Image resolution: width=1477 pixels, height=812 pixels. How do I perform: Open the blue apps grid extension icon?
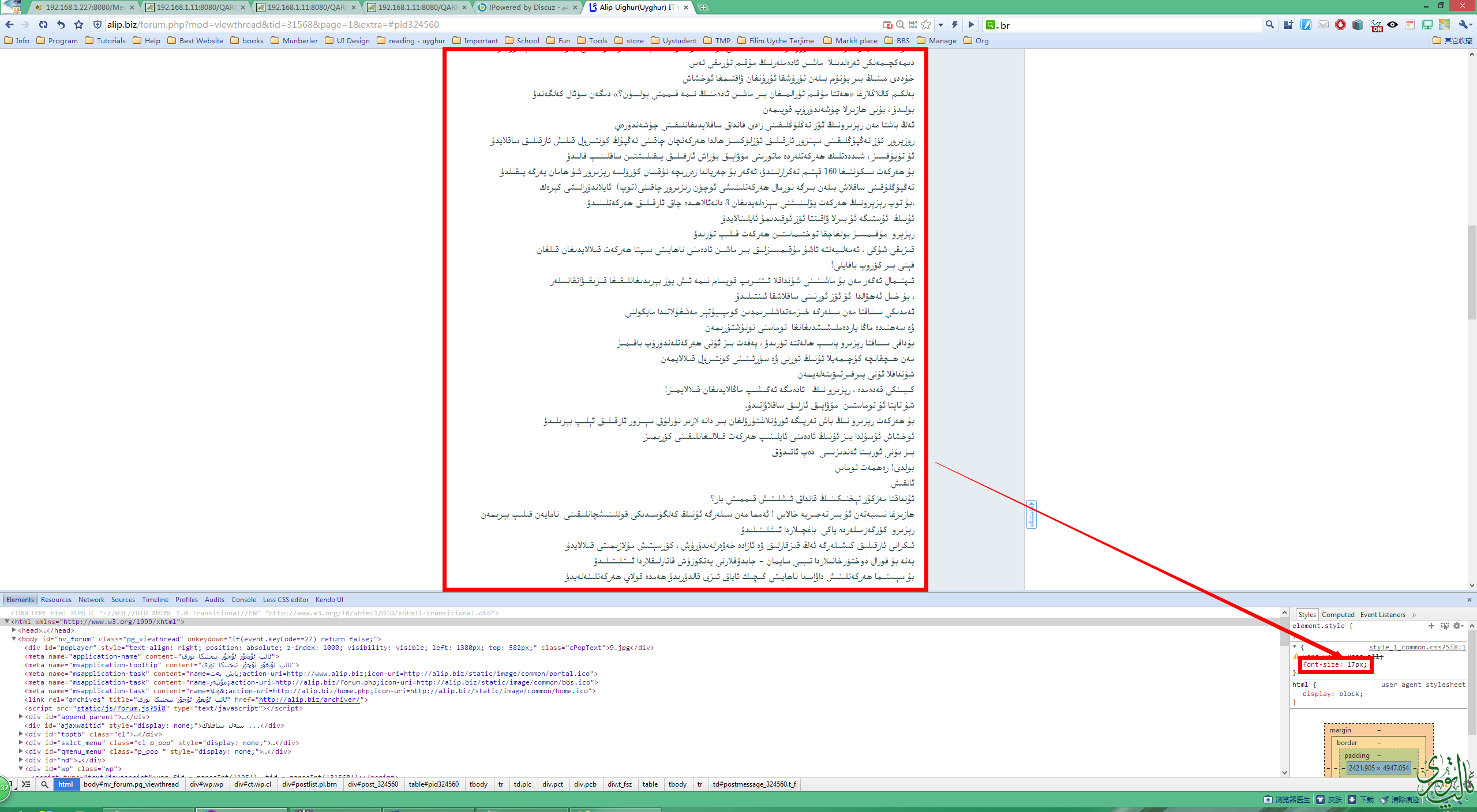point(1288,25)
